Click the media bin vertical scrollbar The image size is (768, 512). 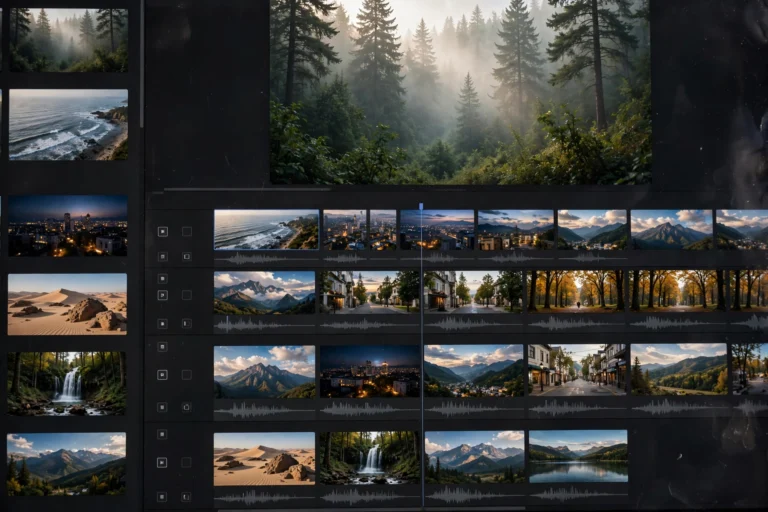click(x=142, y=64)
